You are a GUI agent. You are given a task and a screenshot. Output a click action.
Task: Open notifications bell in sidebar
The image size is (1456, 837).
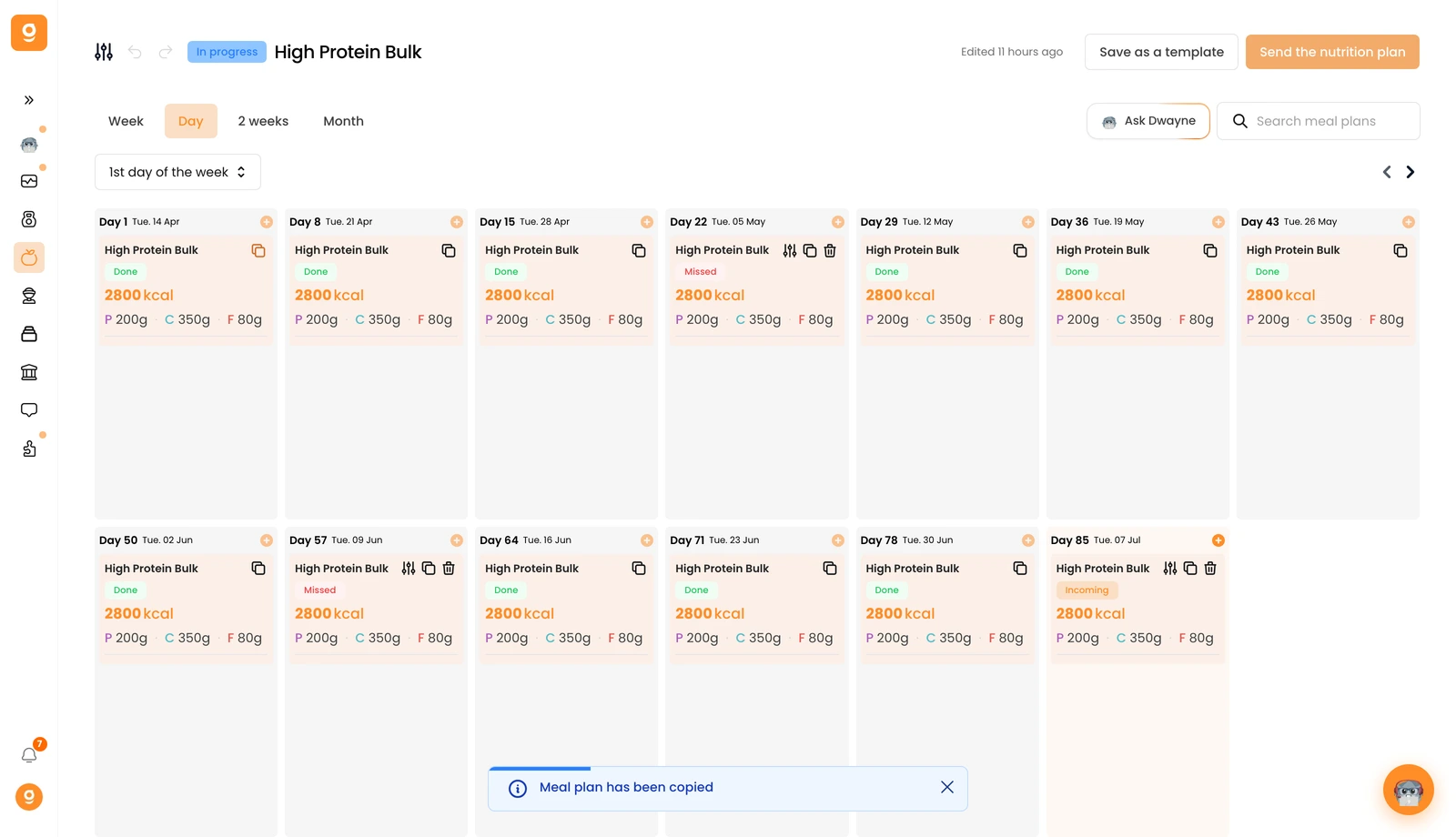point(29,755)
